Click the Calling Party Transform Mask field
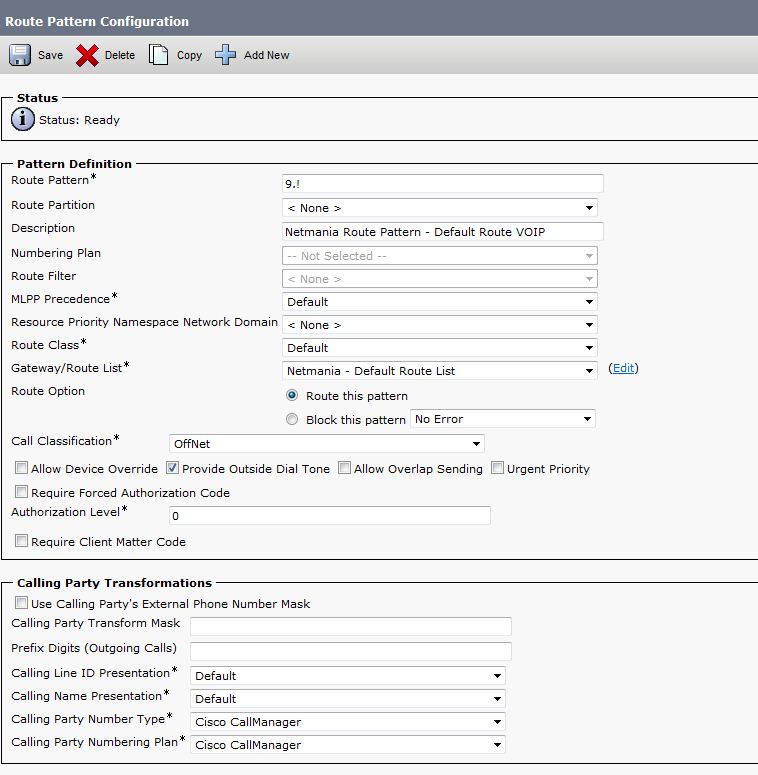The width and height of the screenshot is (758, 775). (x=351, y=627)
